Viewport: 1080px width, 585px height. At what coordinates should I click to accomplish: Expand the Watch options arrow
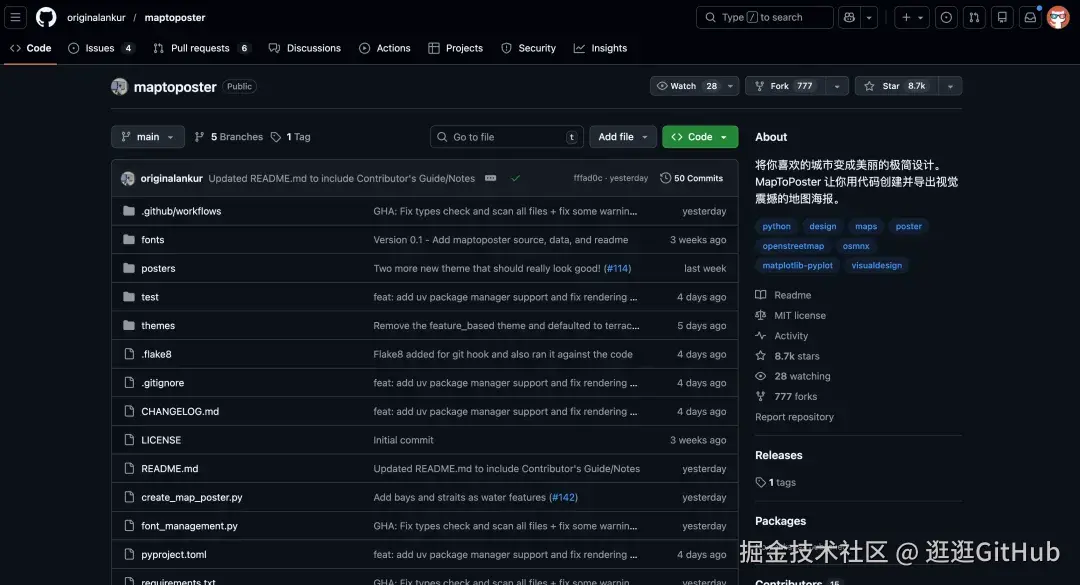tap(730, 86)
